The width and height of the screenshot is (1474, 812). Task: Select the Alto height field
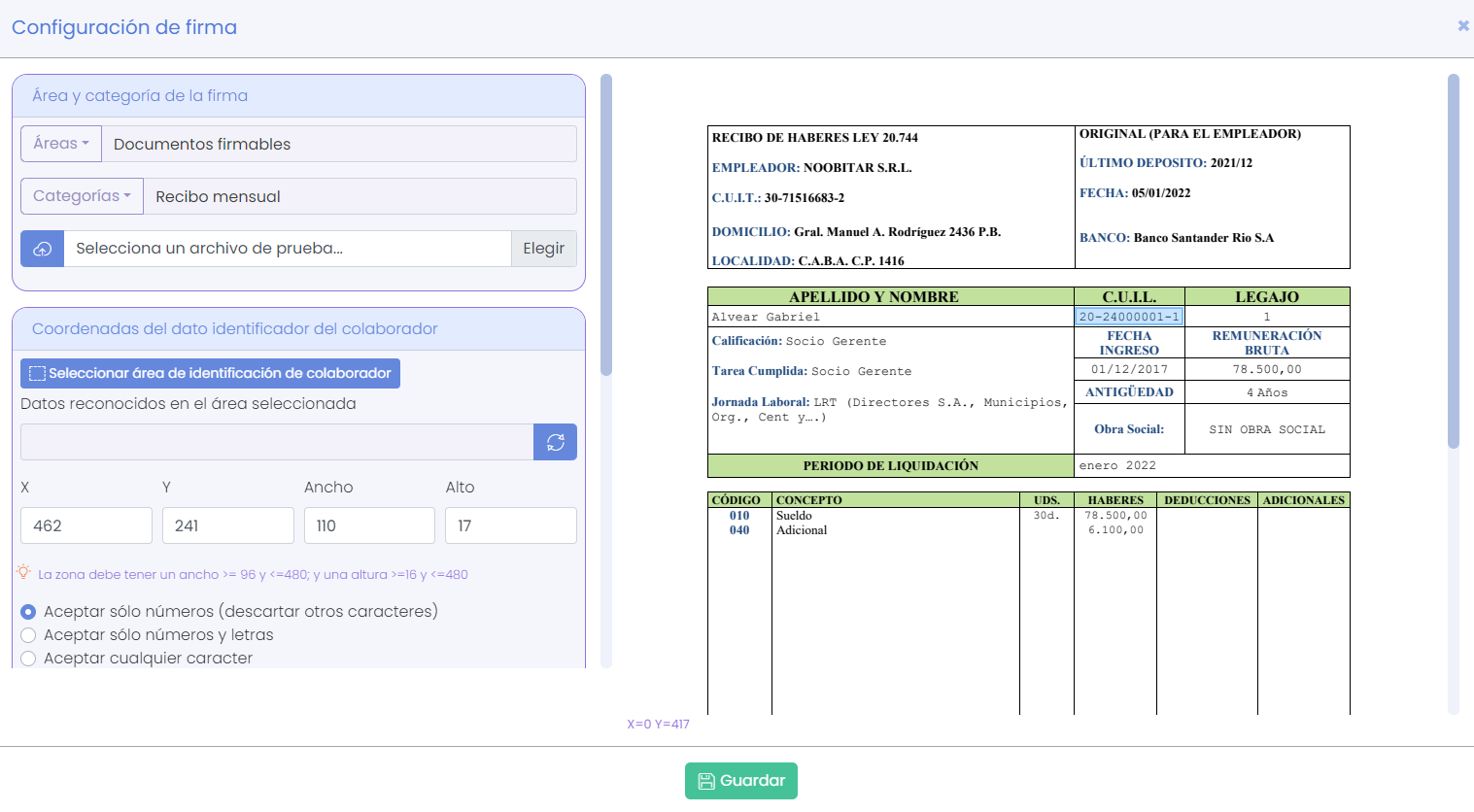click(x=510, y=525)
